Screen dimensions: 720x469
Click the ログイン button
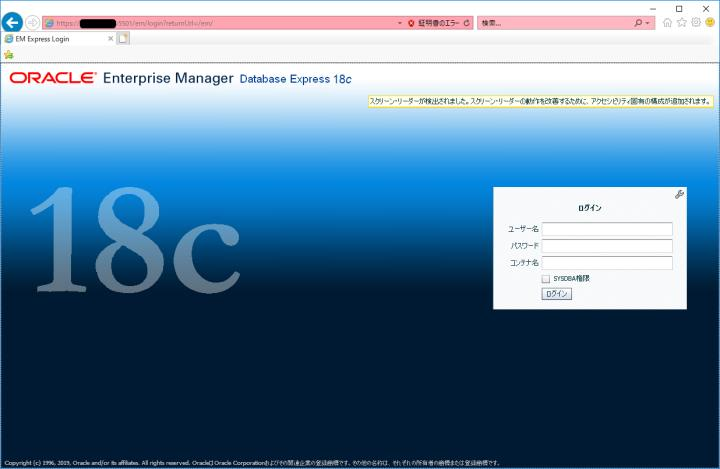(557, 294)
